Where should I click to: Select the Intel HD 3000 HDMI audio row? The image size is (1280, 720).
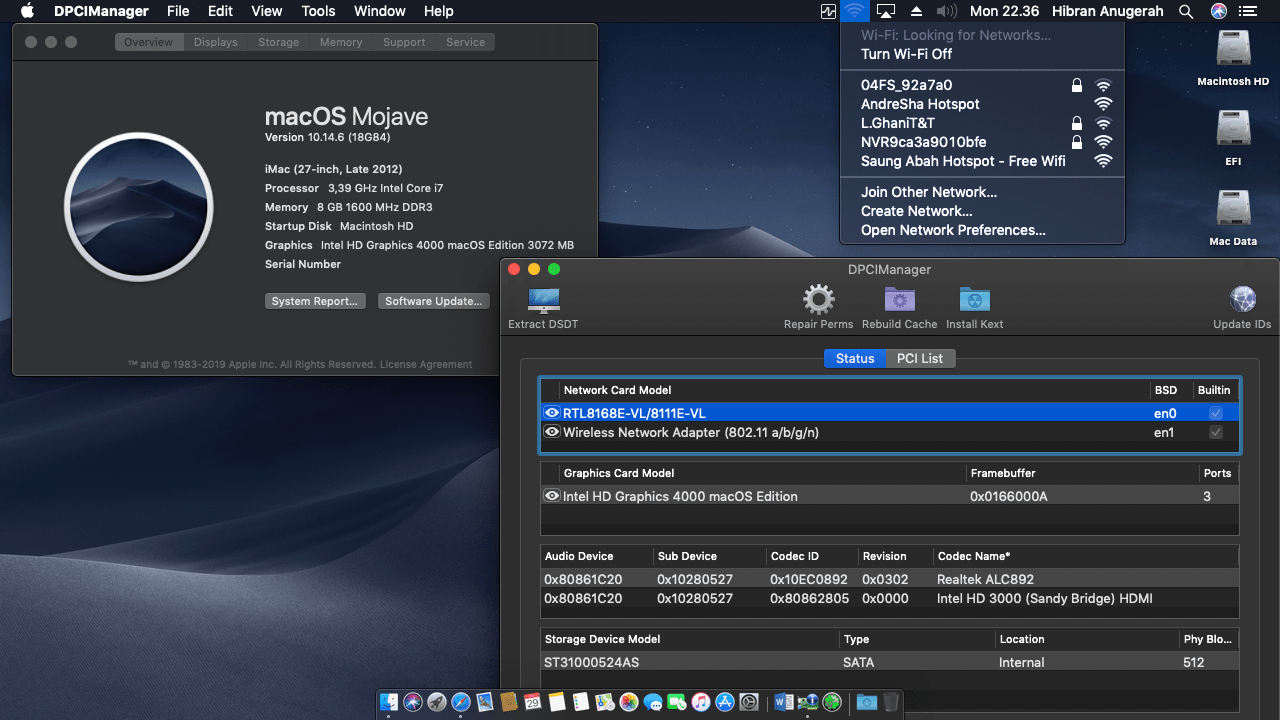[x=889, y=598]
